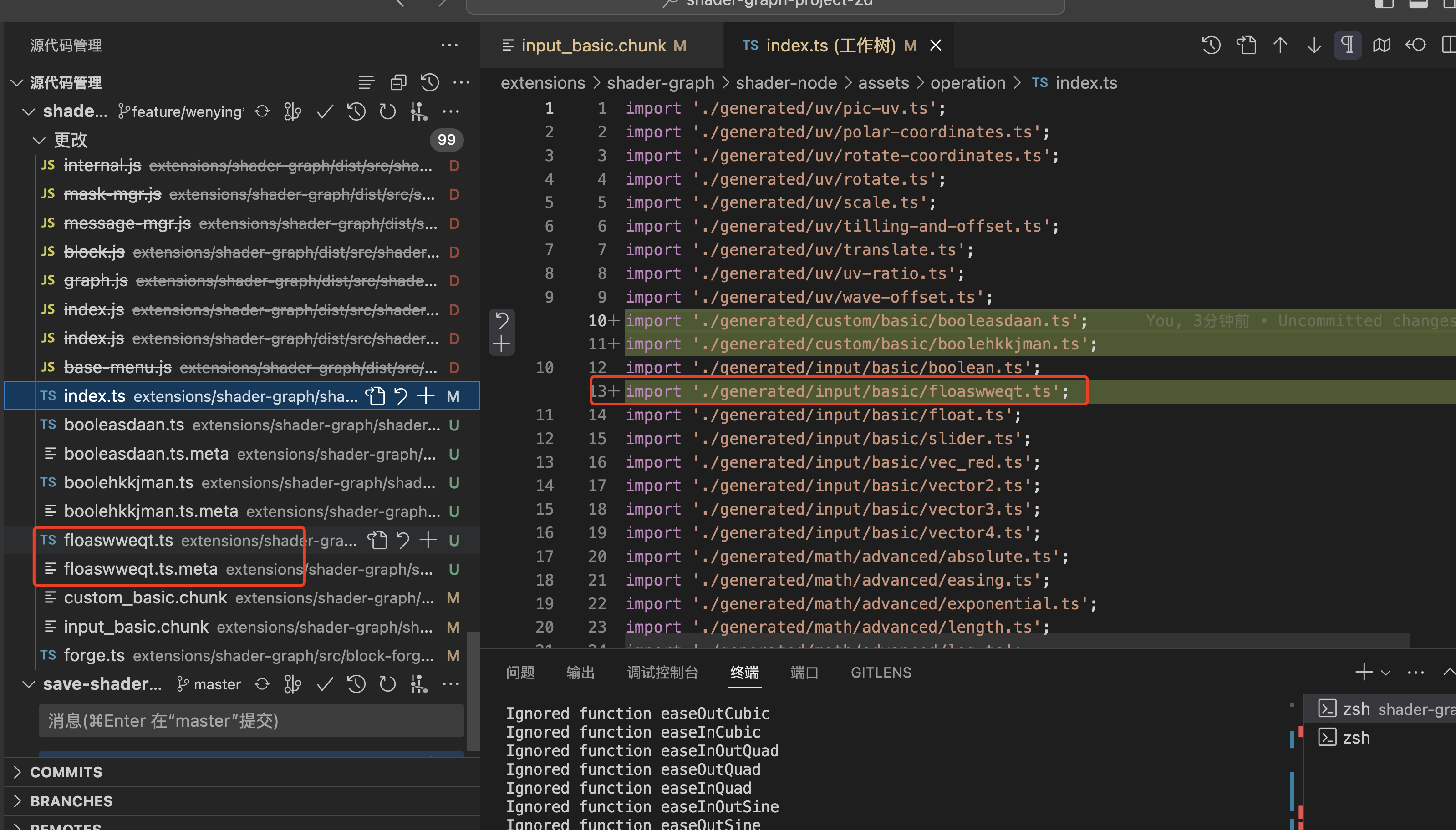Discard changes on floaswweqt.ts

click(402, 540)
